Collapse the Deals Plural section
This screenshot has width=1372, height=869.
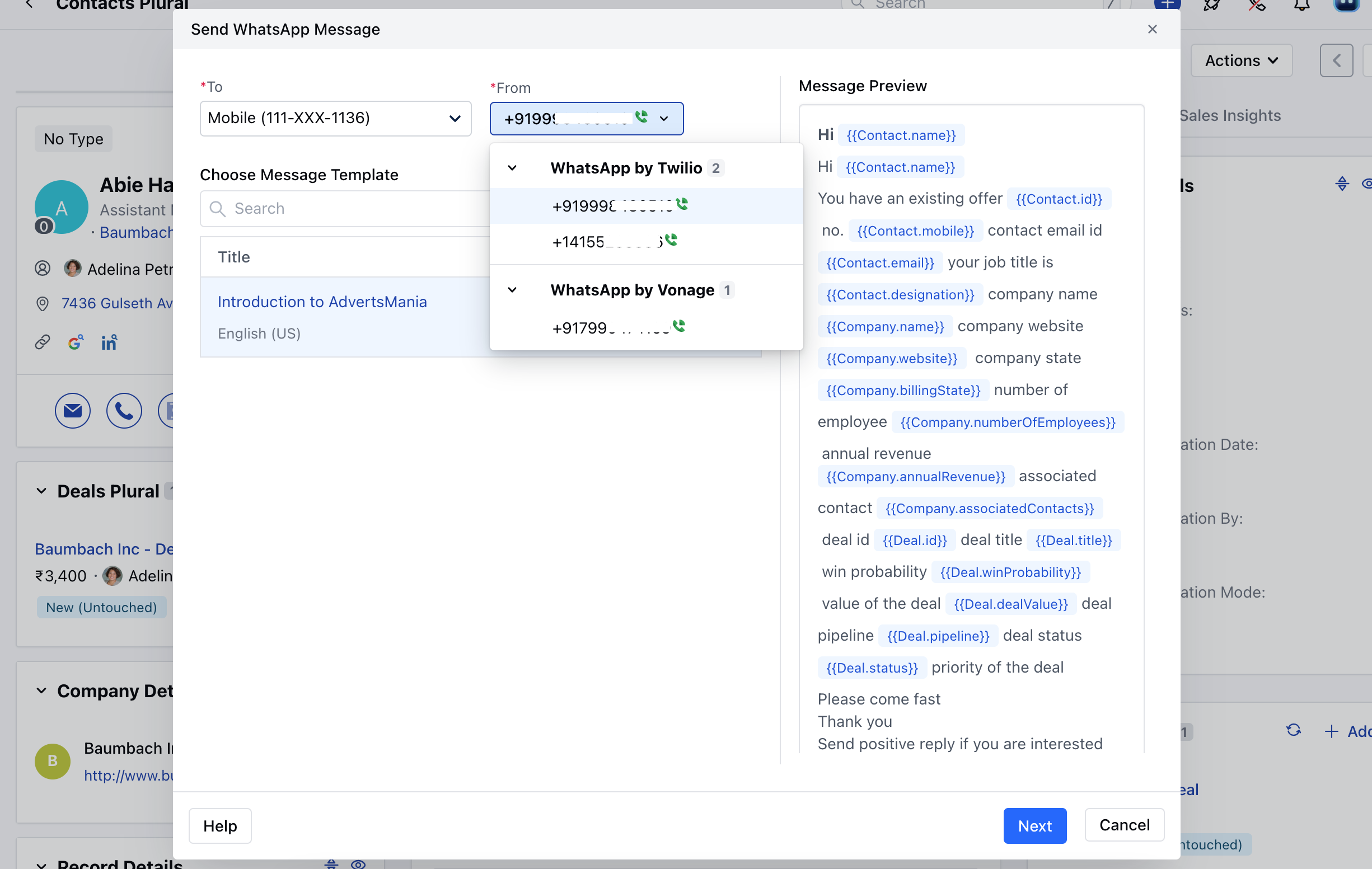tap(41, 491)
